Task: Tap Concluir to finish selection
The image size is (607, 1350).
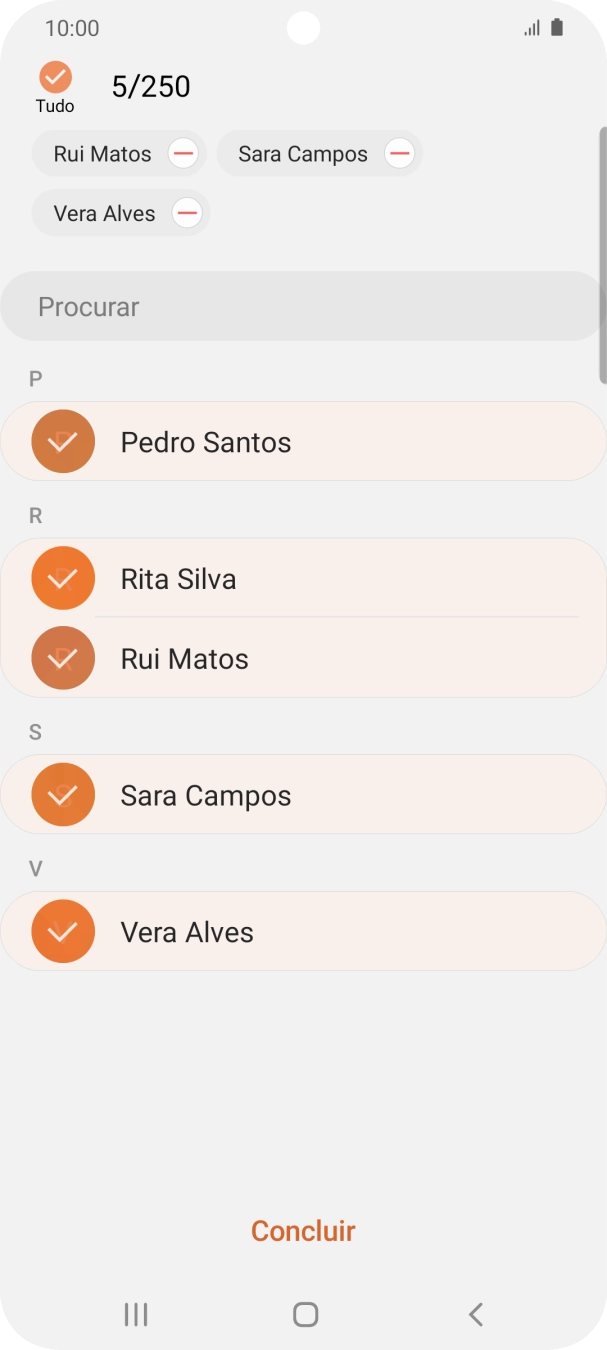Action: (x=303, y=1231)
